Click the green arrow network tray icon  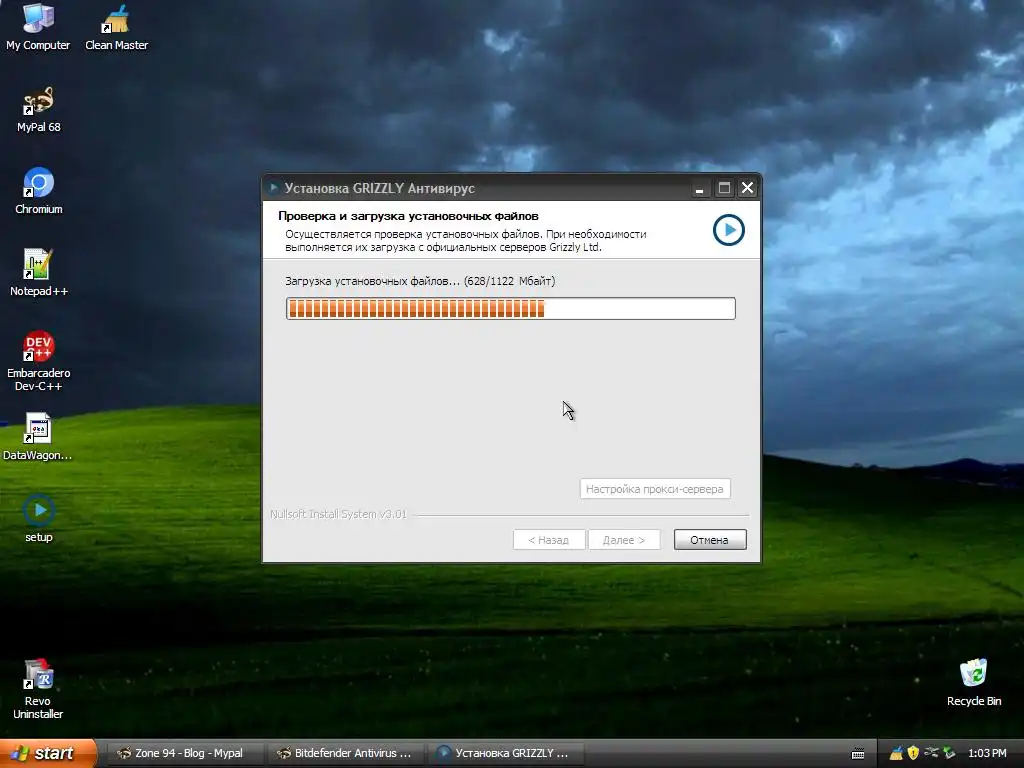click(x=949, y=754)
